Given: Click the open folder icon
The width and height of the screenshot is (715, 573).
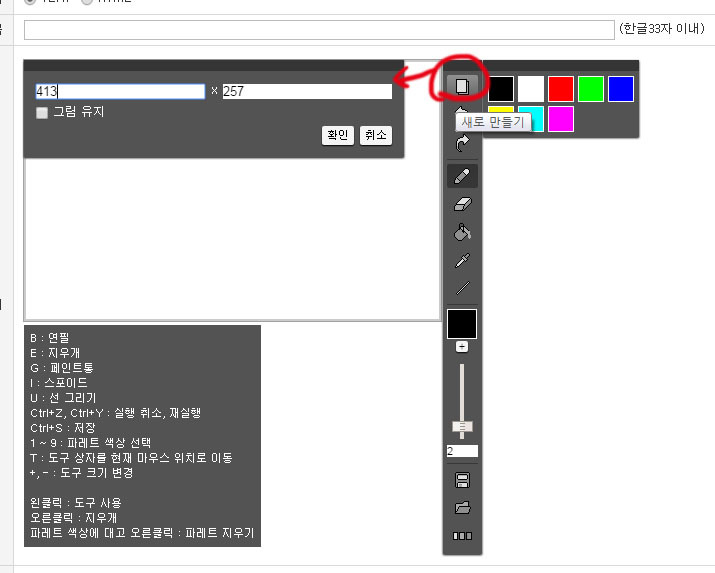Looking at the screenshot, I should coord(462,508).
